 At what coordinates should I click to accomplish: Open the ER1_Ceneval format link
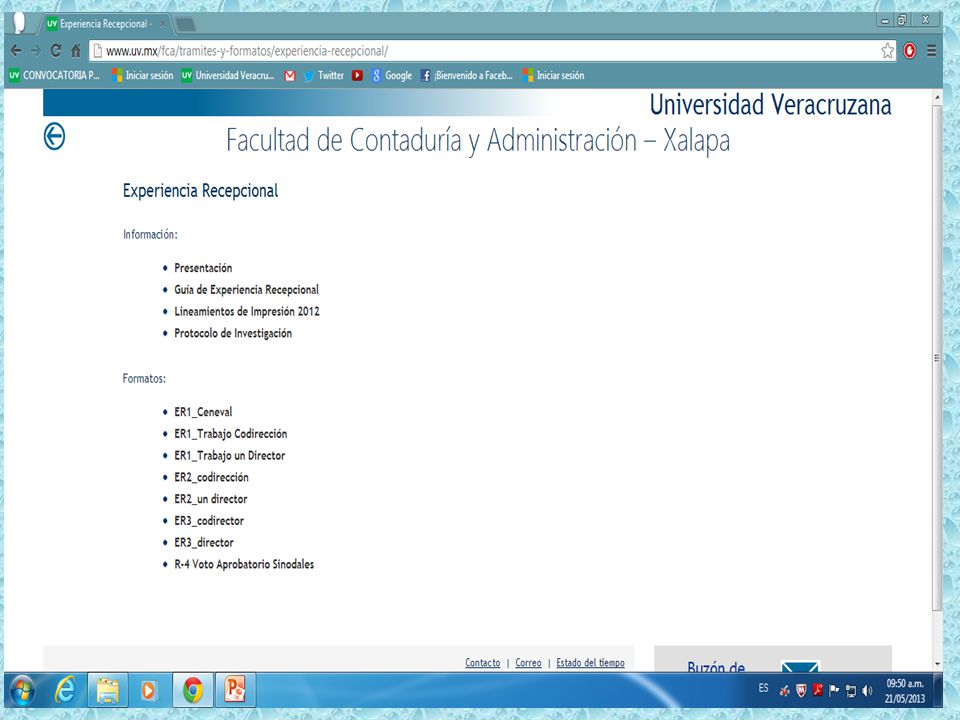203,412
